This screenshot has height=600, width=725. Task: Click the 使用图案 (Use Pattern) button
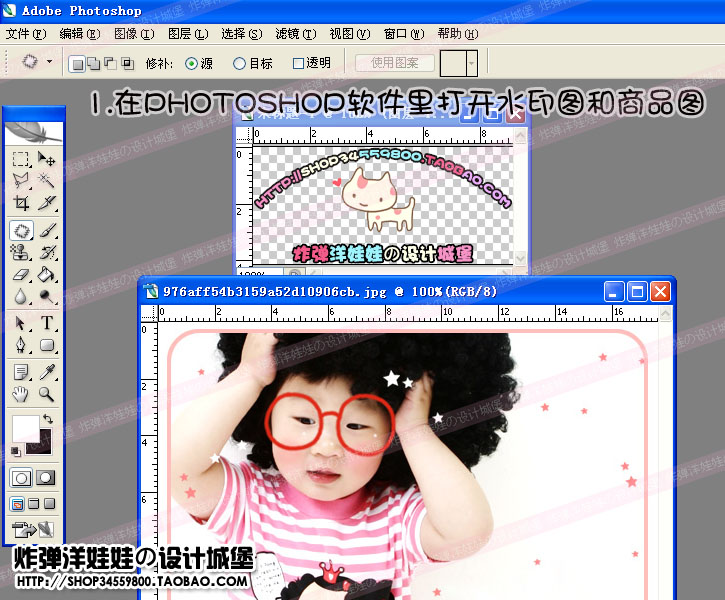(x=395, y=63)
